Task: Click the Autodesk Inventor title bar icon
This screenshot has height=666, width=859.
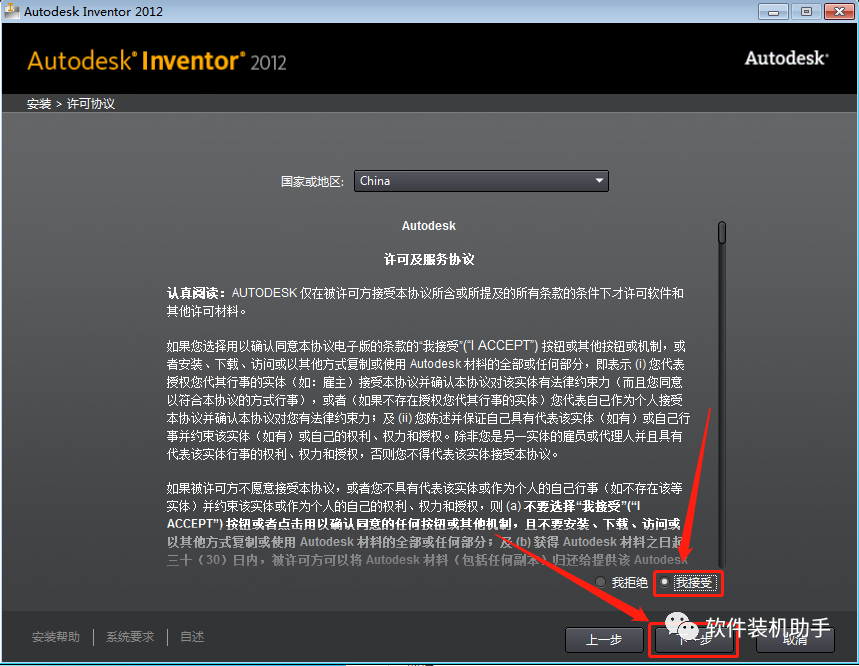Action: pyautogui.click(x=12, y=11)
